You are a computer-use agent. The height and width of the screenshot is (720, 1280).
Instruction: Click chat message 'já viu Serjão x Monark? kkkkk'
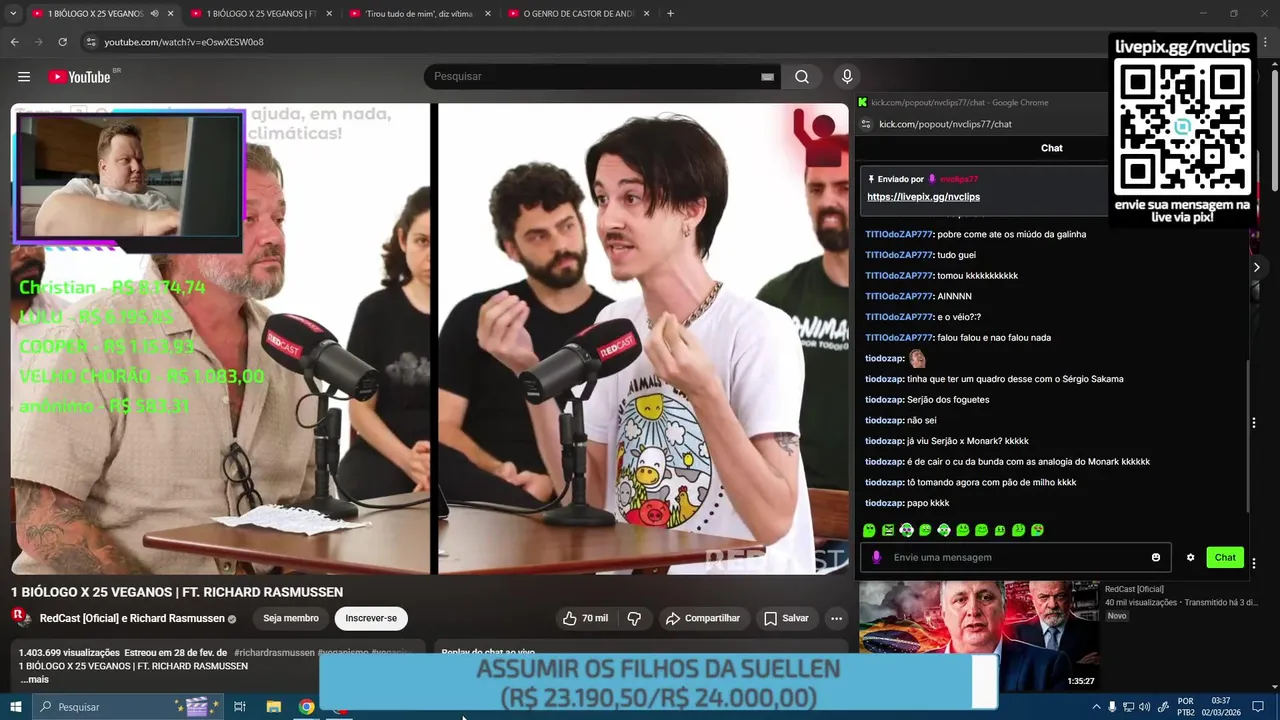click(947, 441)
